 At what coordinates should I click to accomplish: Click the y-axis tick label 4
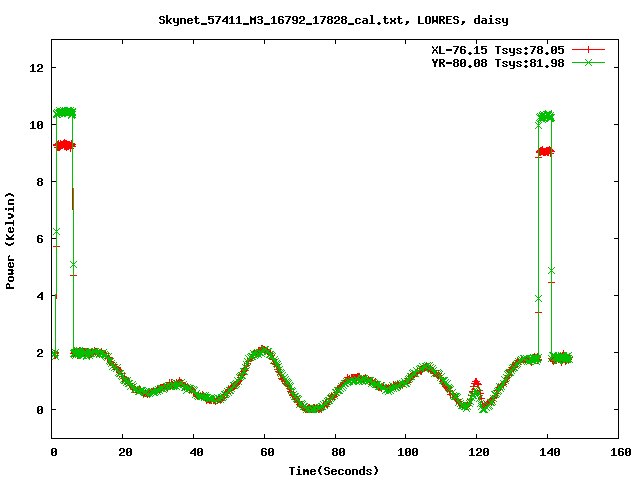pos(40,296)
